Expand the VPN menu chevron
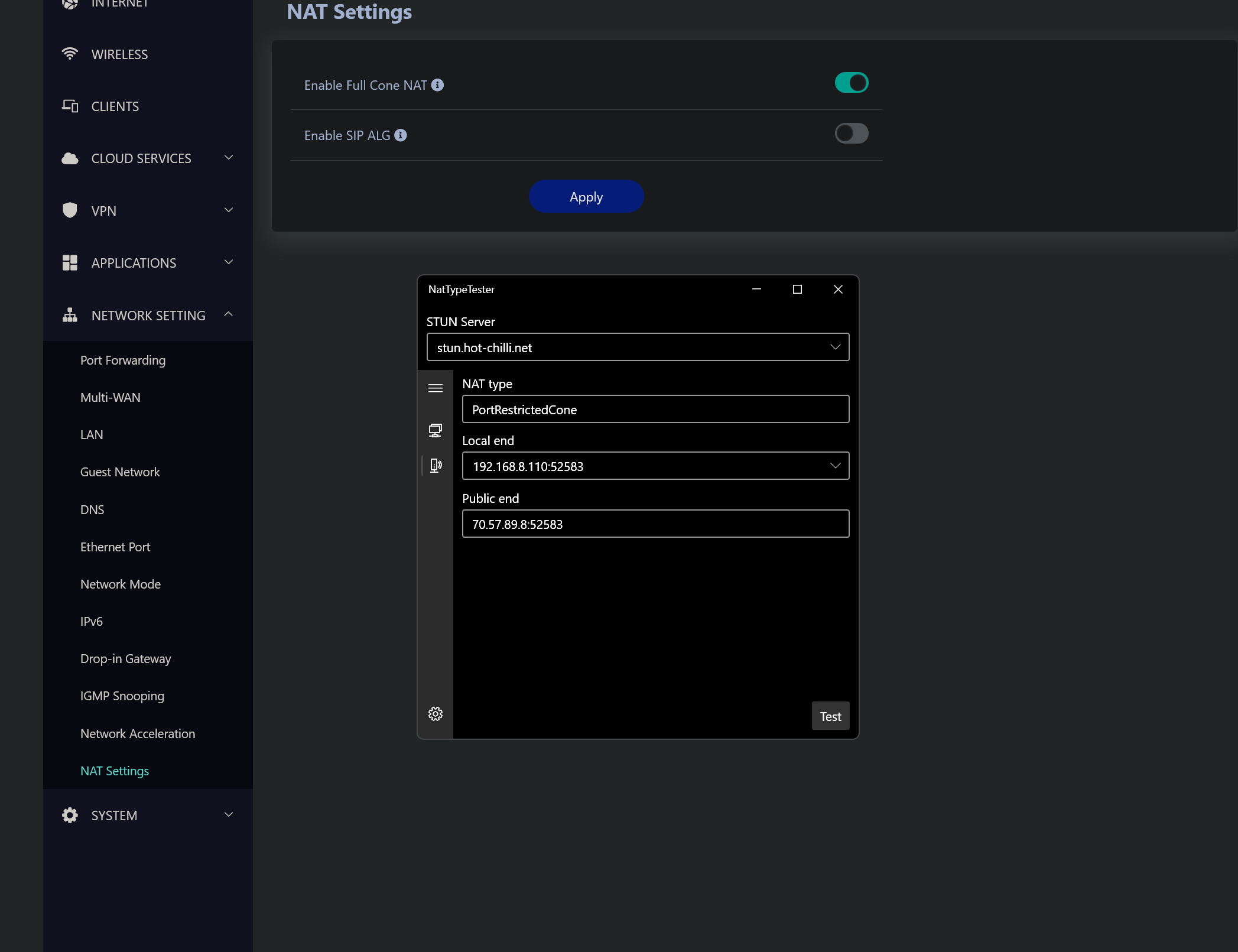 click(x=229, y=210)
